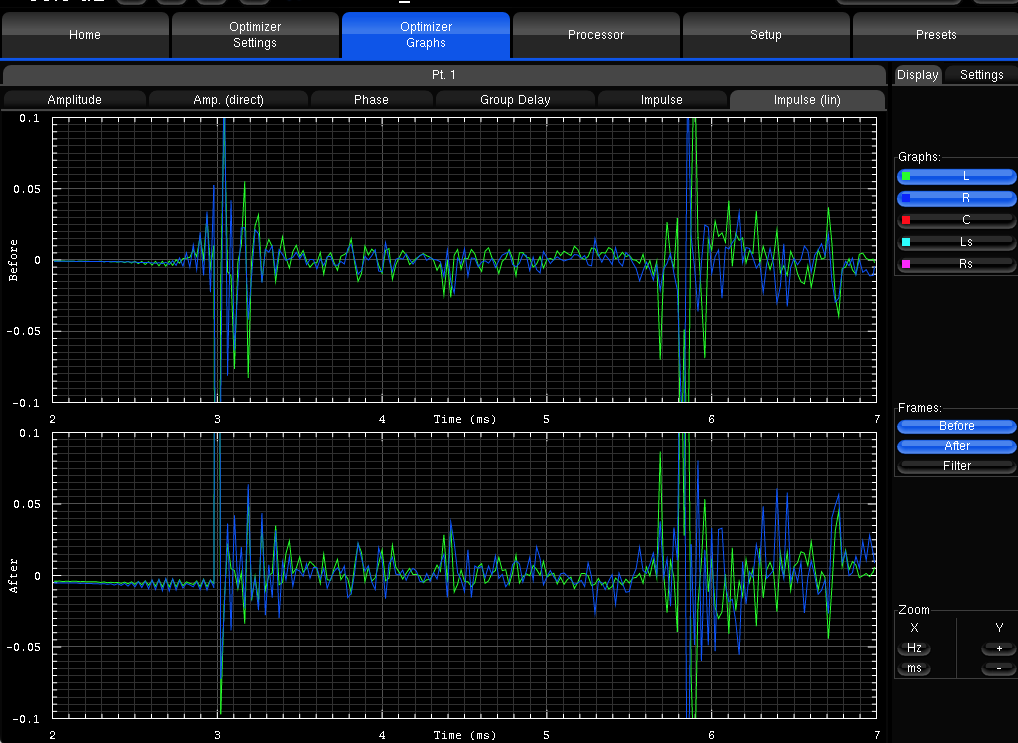
Task: Show the Filter frame
Action: (x=957, y=466)
